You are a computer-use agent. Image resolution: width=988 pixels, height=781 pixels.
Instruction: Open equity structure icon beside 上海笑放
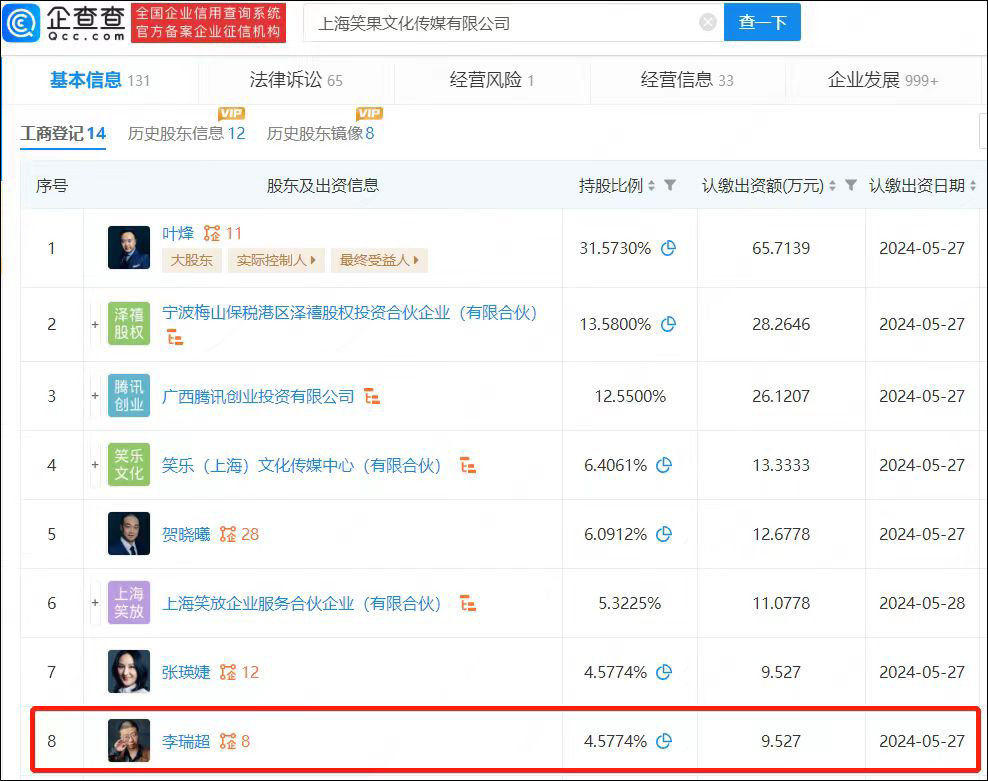point(468,604)
